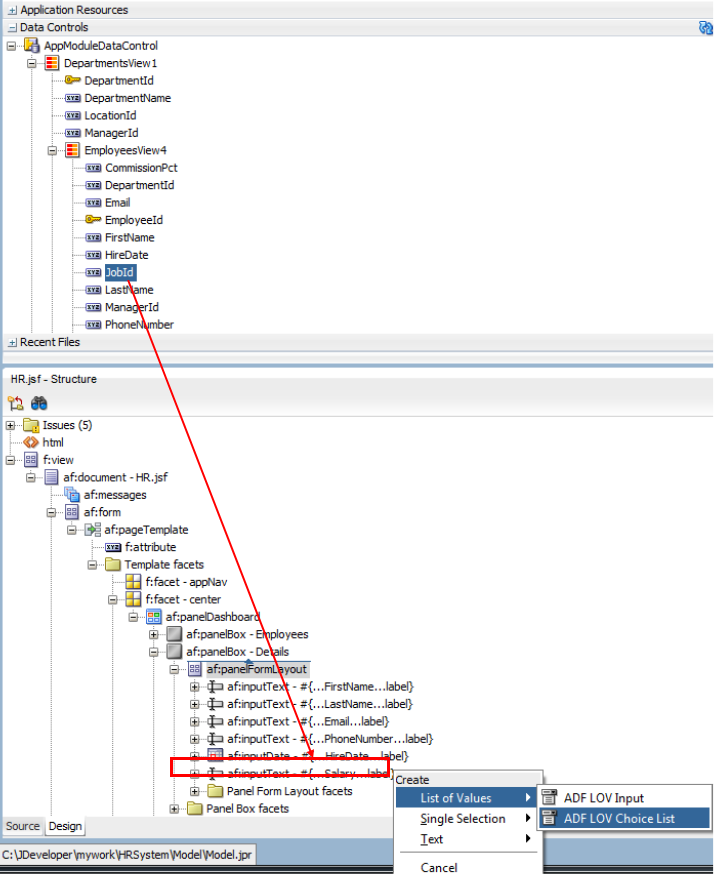Select the f:attribute node
The image size is (714, 874).
pos(150,547)
